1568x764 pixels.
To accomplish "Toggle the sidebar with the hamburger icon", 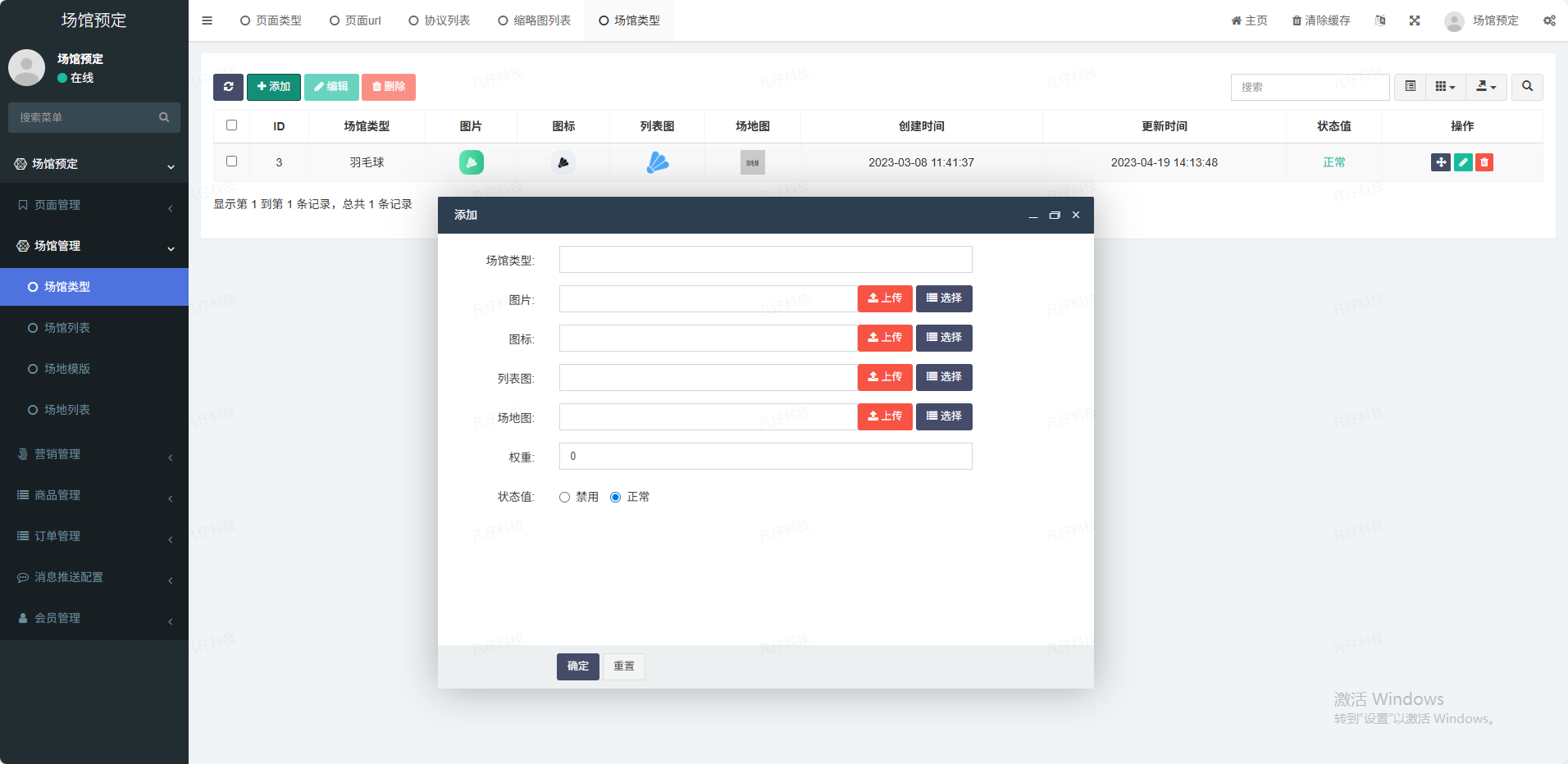I will coord(207,20).
